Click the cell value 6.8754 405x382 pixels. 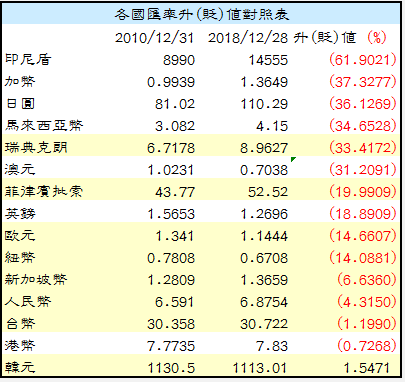tap(264, 302)
